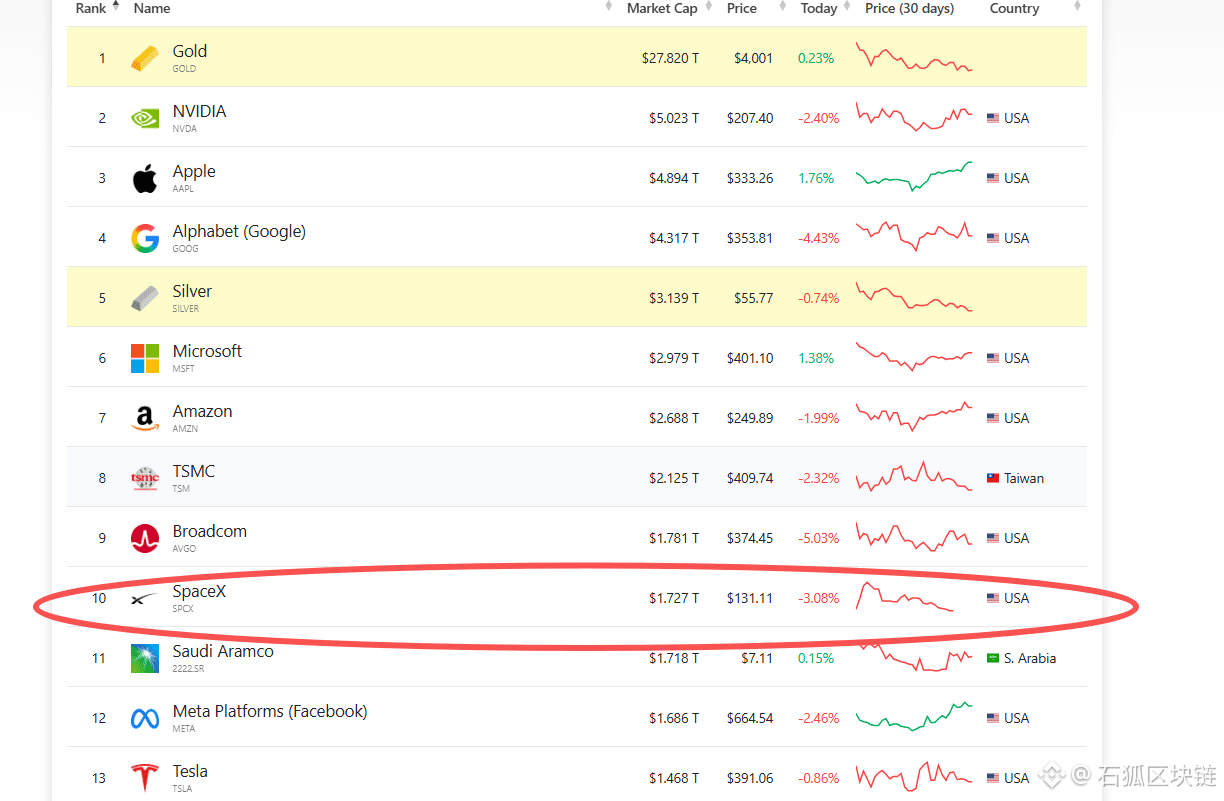Click the USA flag in Microsoft row
1224x801 pixels.
tap(993, 358)
